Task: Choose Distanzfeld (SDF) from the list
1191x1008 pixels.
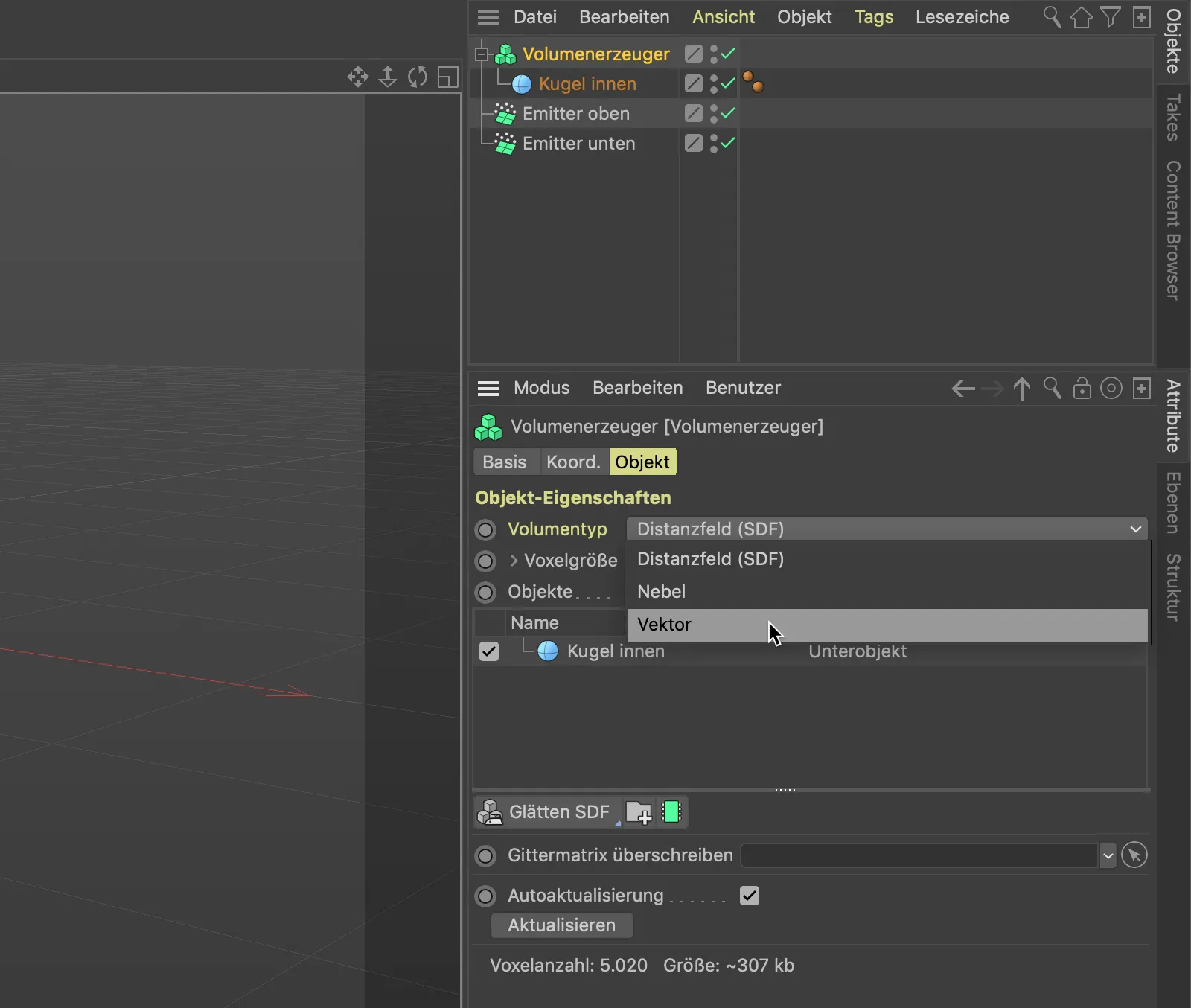Action: [888, 559]
